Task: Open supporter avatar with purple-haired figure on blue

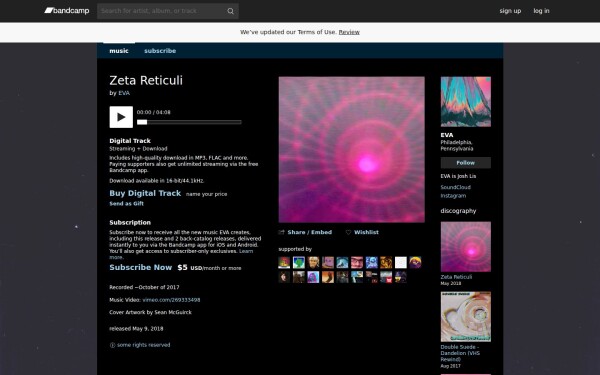Action: tap(313, 277)
